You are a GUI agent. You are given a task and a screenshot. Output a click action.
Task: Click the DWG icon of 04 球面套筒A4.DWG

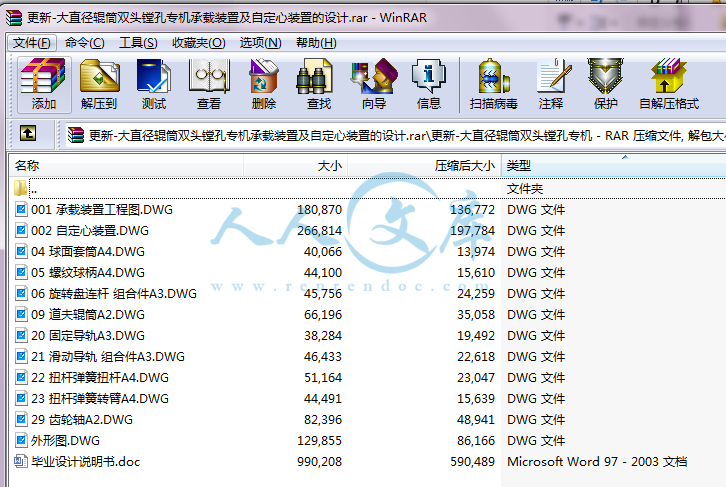click(x=21, y=251)
